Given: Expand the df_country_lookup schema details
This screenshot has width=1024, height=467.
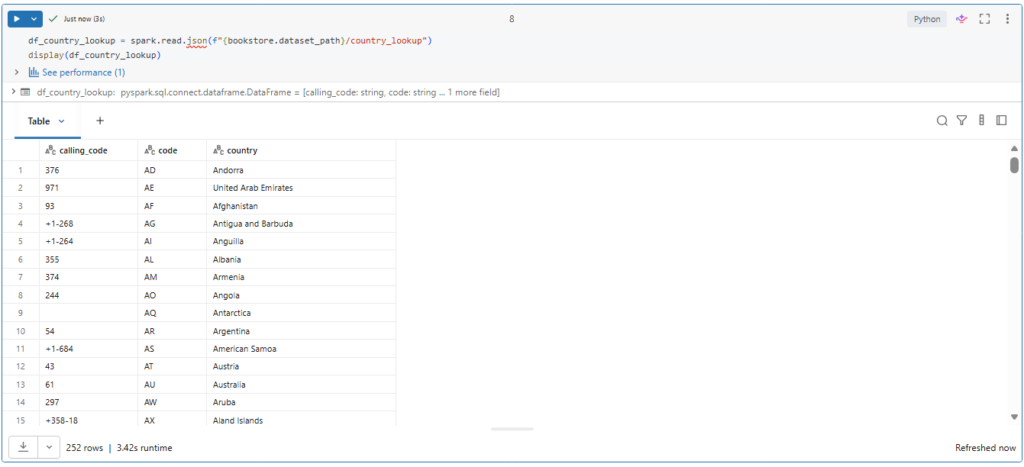Looking at the screenshot, I should pyautogui.click(x=12, y=92).
